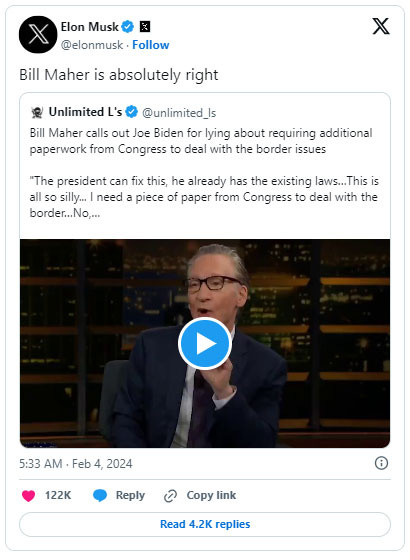
Task: Click the Unlimited L's pirate avatar icon
Action: click(37, 112)
